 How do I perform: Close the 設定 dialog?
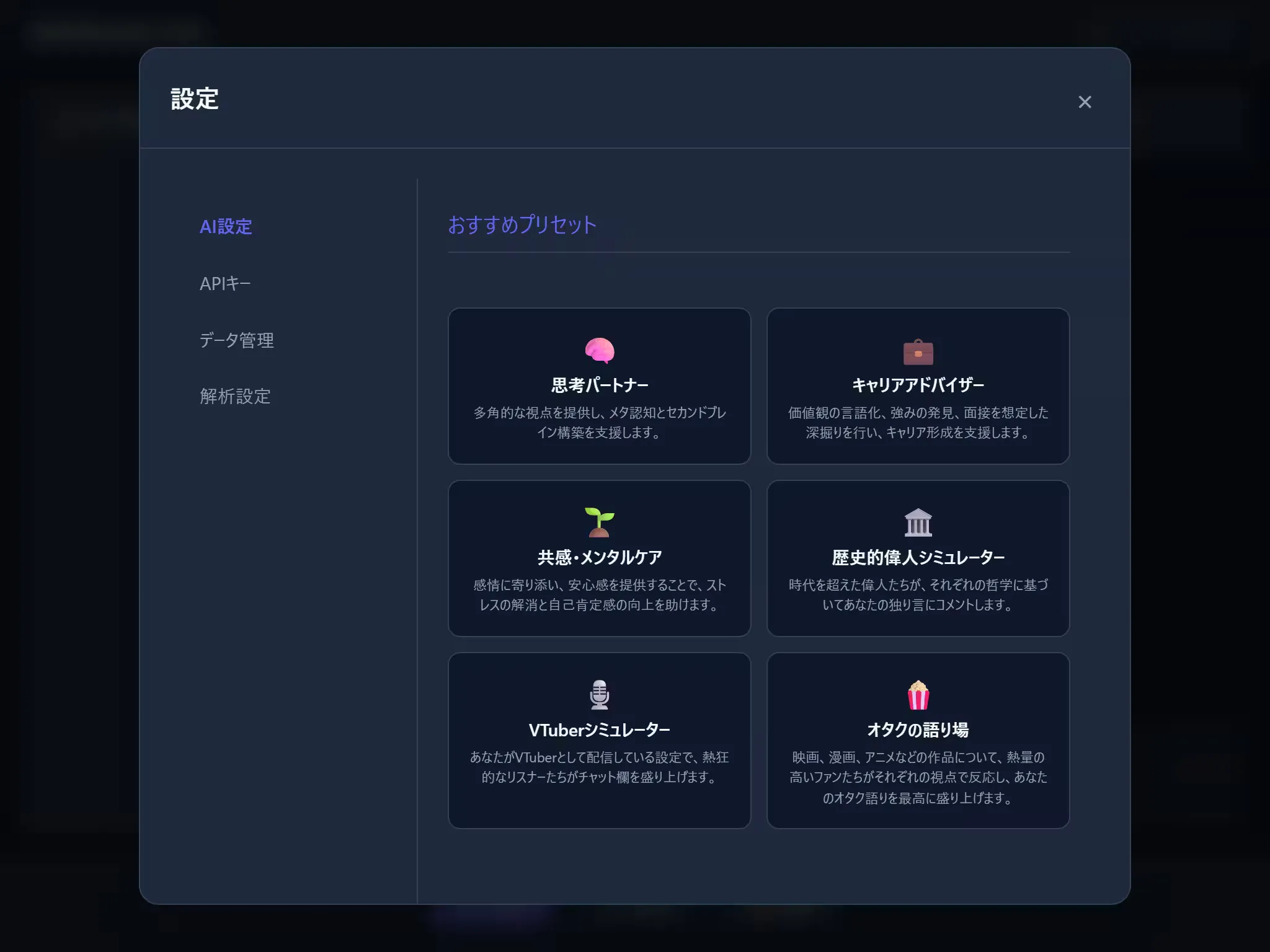[x=1085, y=102]
